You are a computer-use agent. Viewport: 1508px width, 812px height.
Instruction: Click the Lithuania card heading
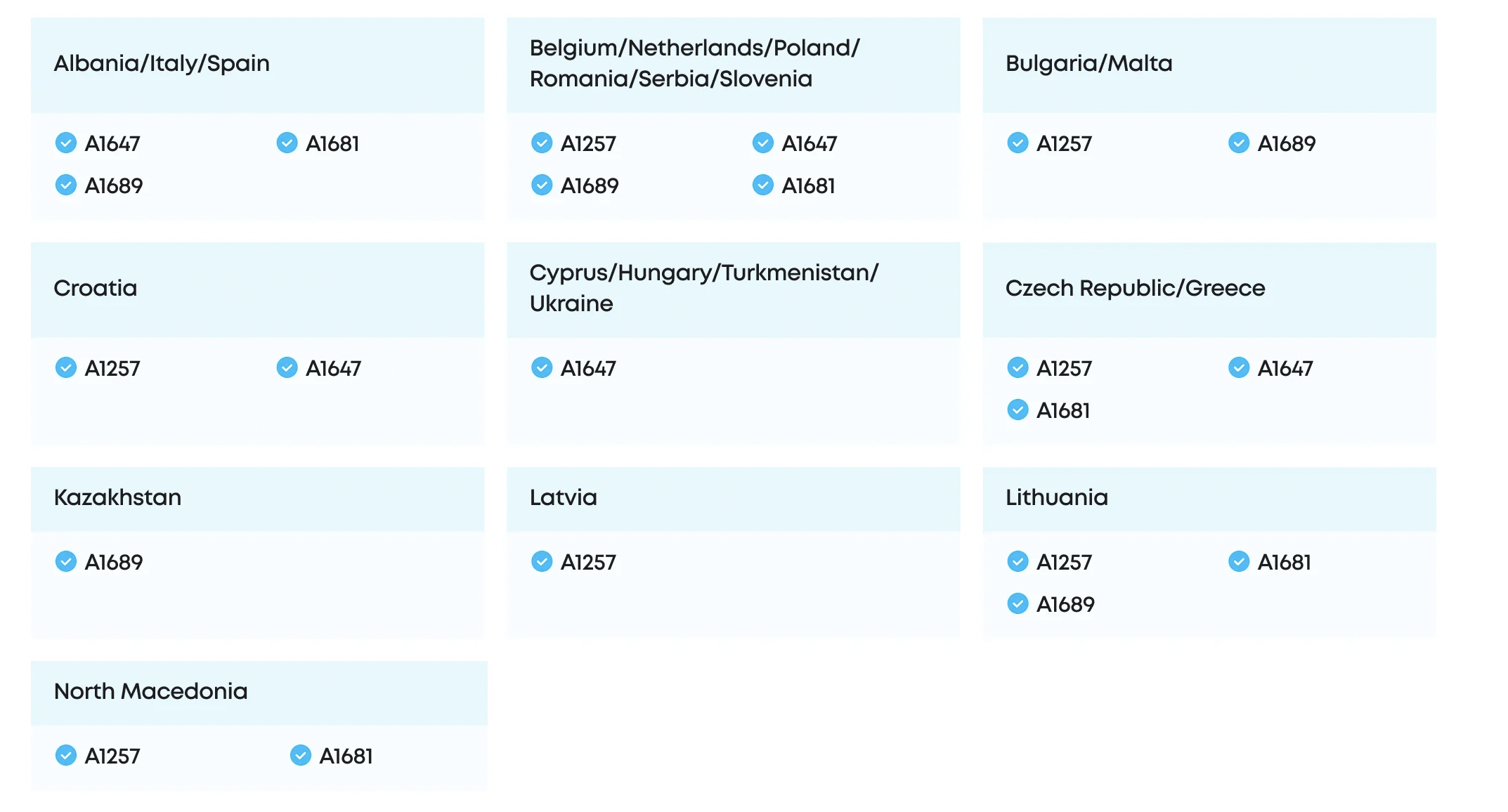pos(1056,497)
